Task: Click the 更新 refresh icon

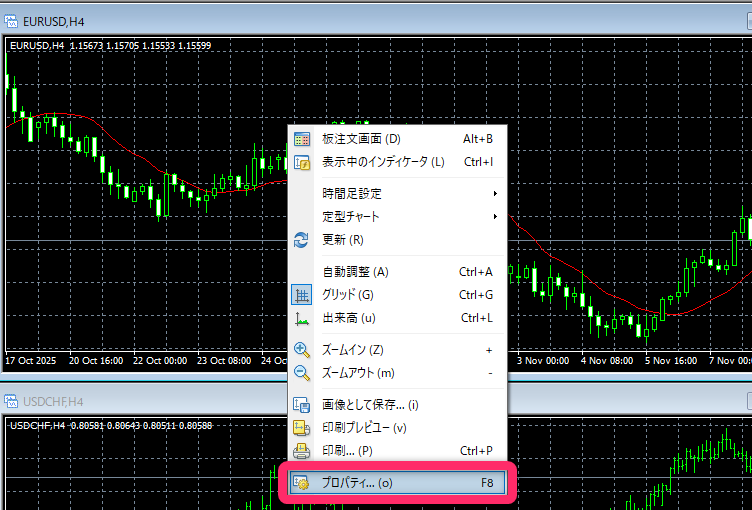Action: pyautogui.click(x=302, y=240)
